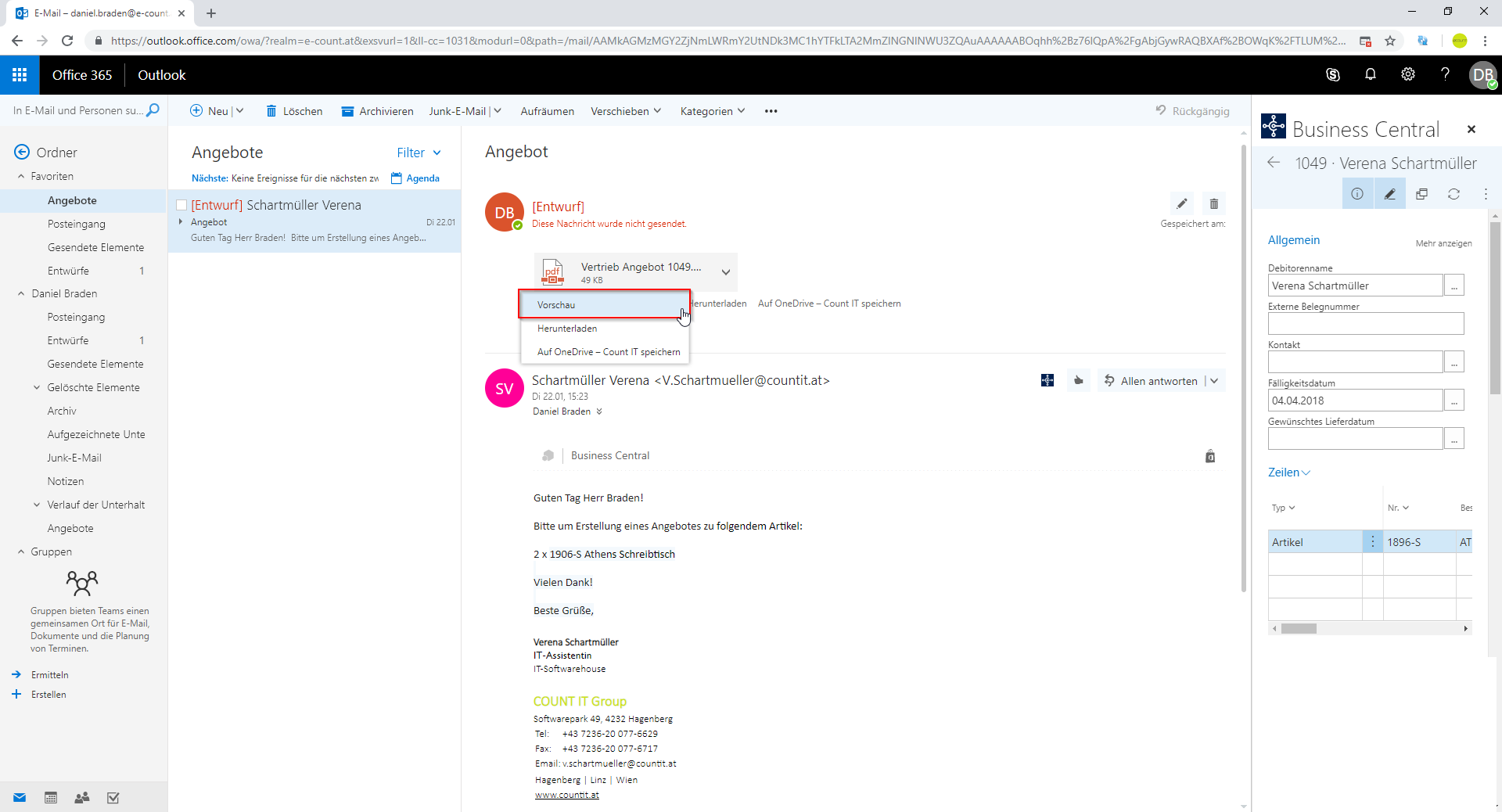1502x812 pixels.
Task: Open more commands ellipsis in toolbar
Action: [771, 111]
